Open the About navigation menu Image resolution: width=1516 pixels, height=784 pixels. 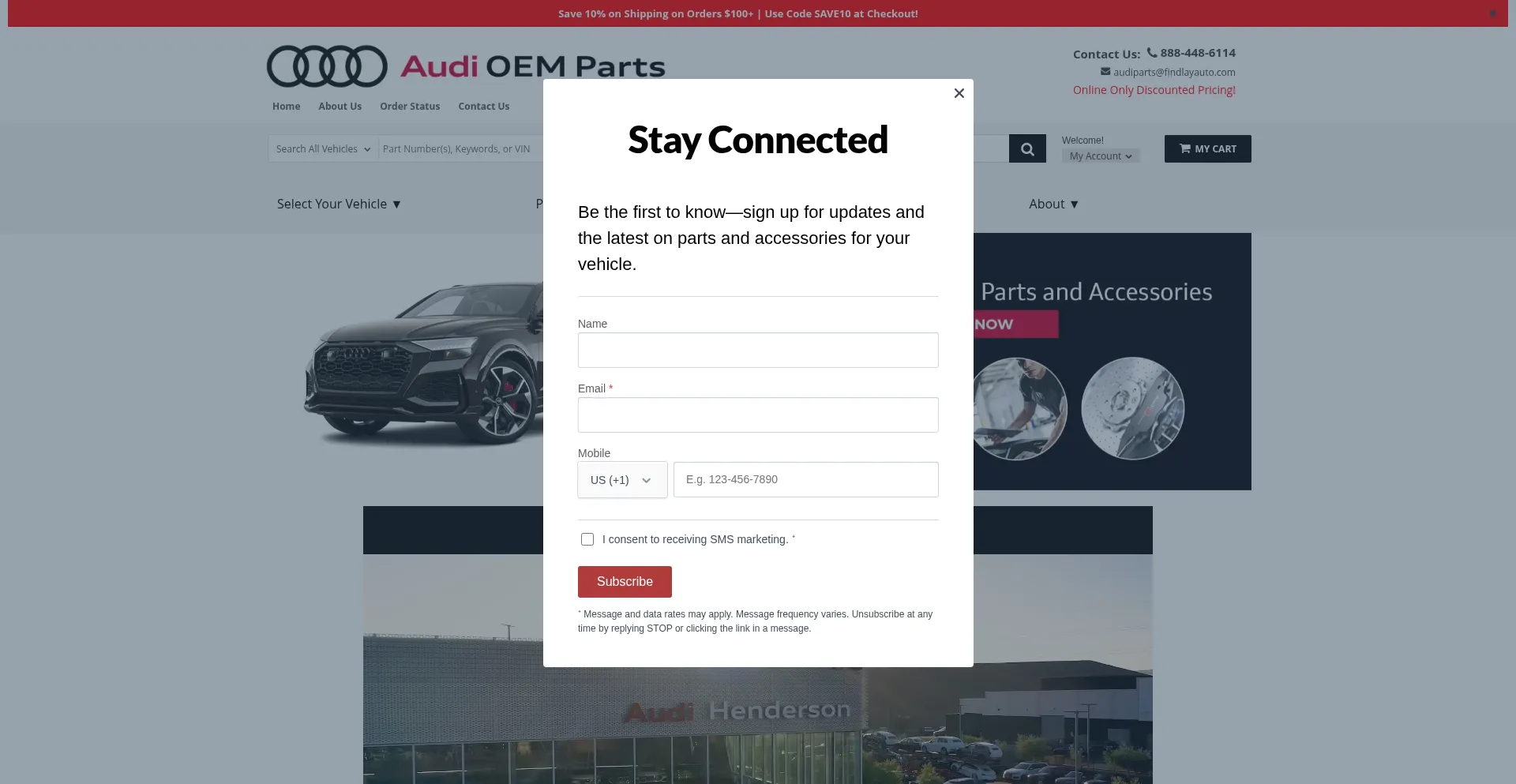1053,204
